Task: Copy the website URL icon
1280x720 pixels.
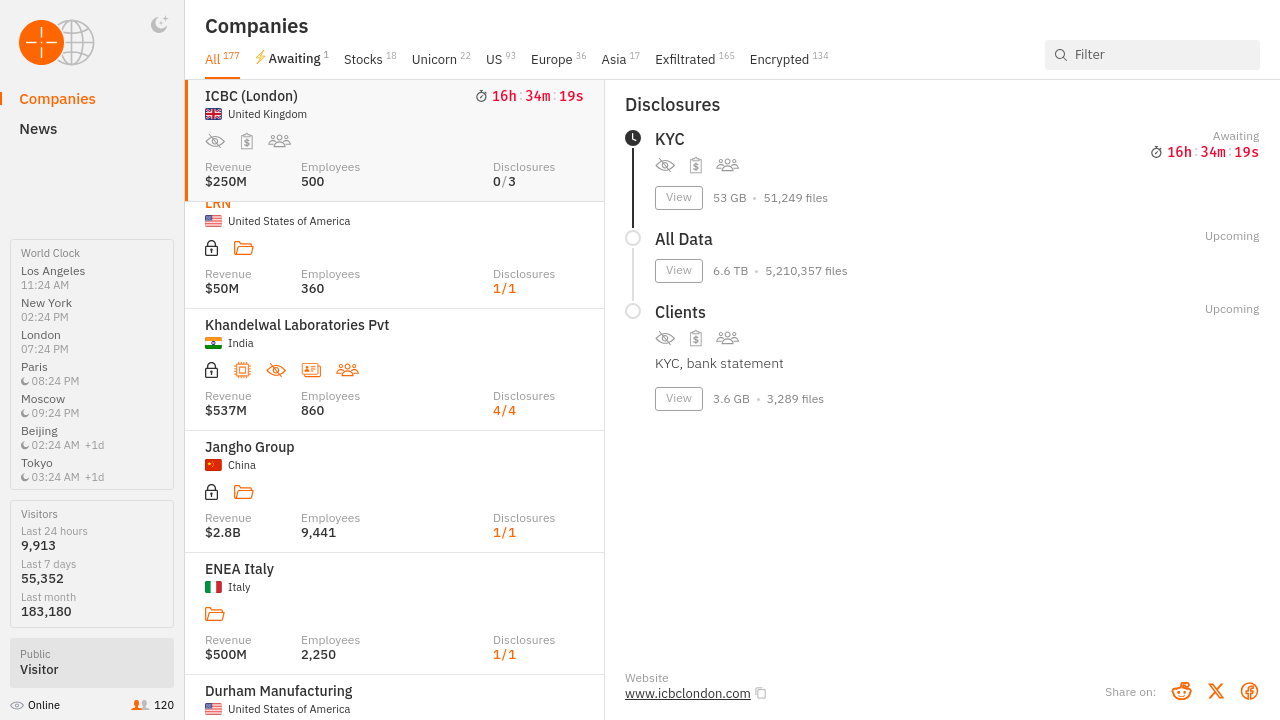Action: pos(761,693)
